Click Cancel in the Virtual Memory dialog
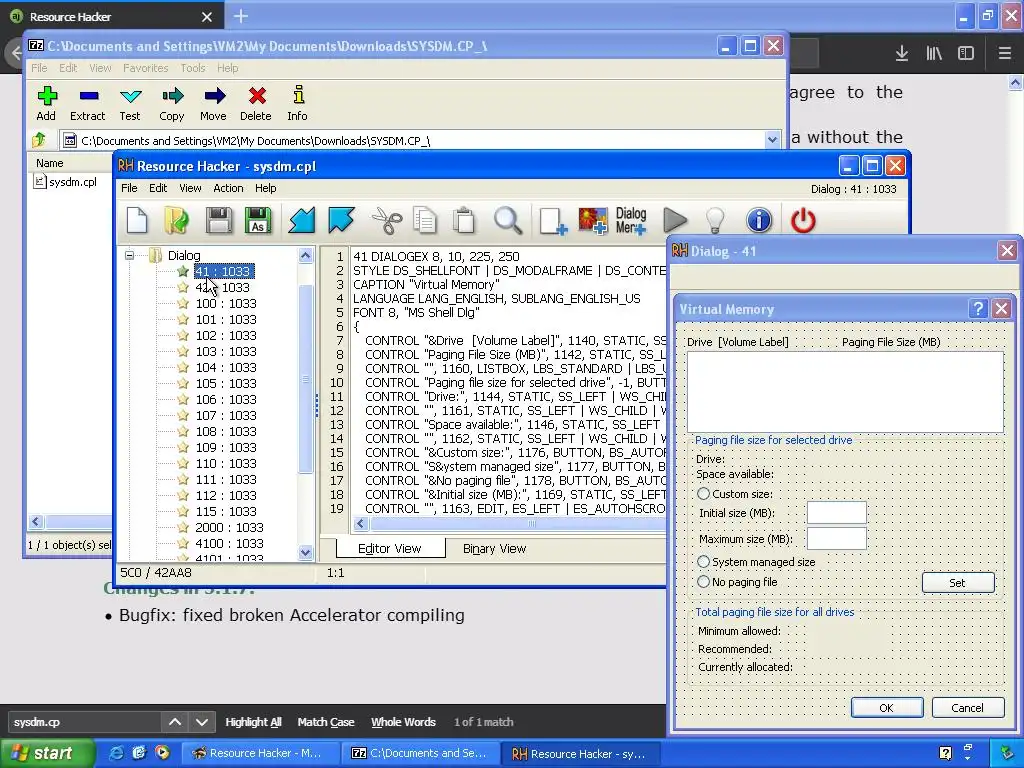 968,707
